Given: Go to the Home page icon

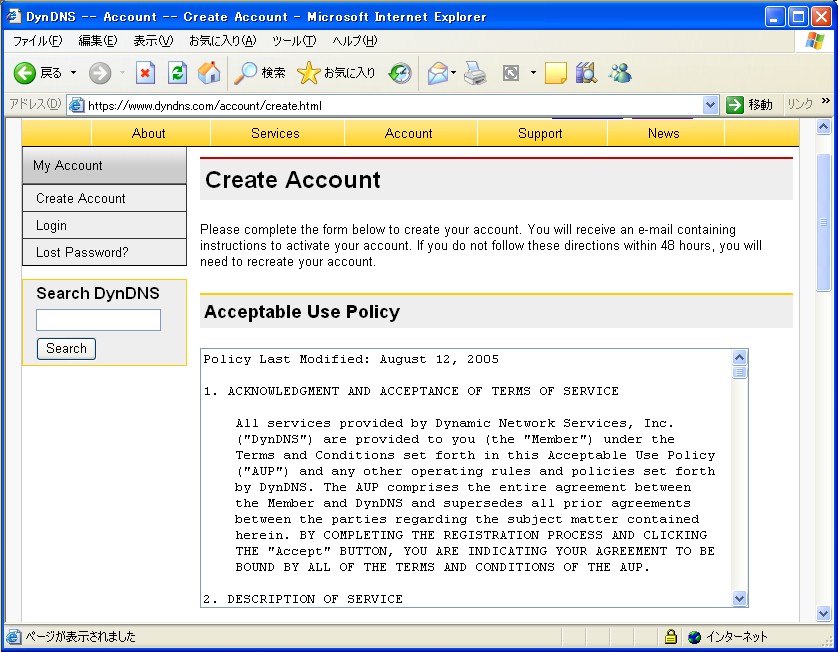Looking at the screenshot, I should click(x=209, y=73).
